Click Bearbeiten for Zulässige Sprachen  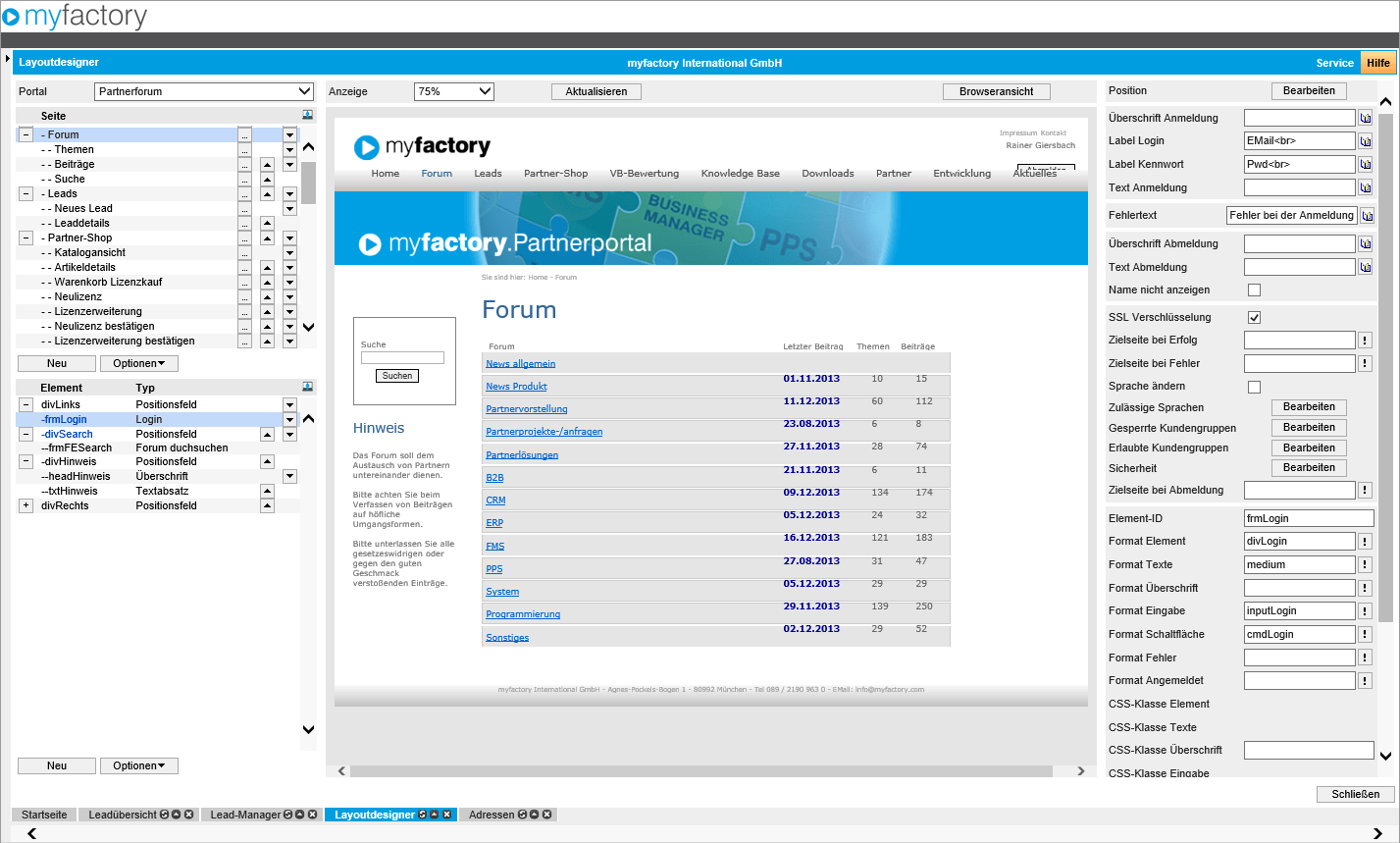[1309, 407]
